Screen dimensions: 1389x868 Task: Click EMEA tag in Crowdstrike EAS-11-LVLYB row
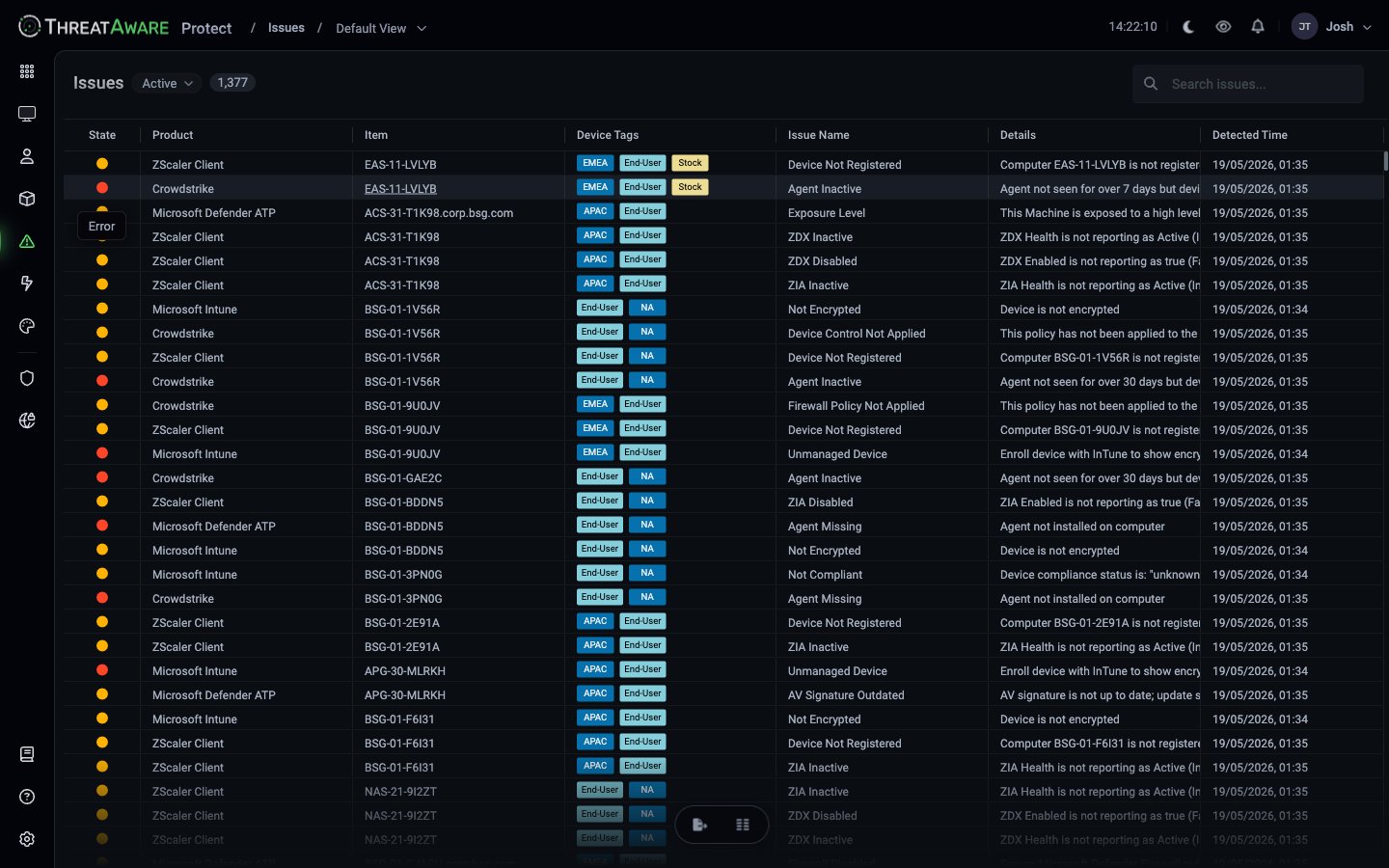[595, 187]
